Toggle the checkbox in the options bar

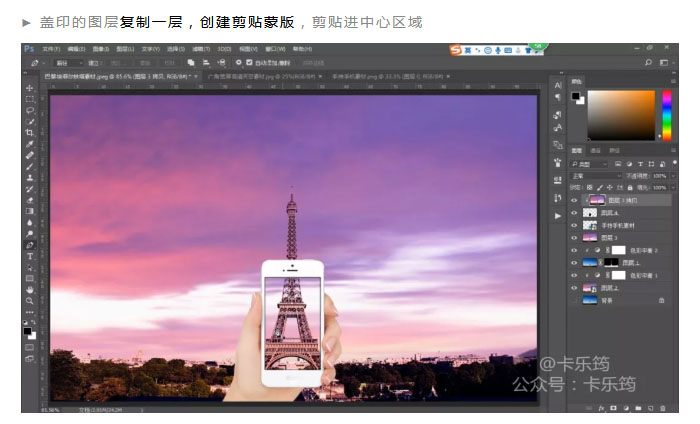(248, 62)
